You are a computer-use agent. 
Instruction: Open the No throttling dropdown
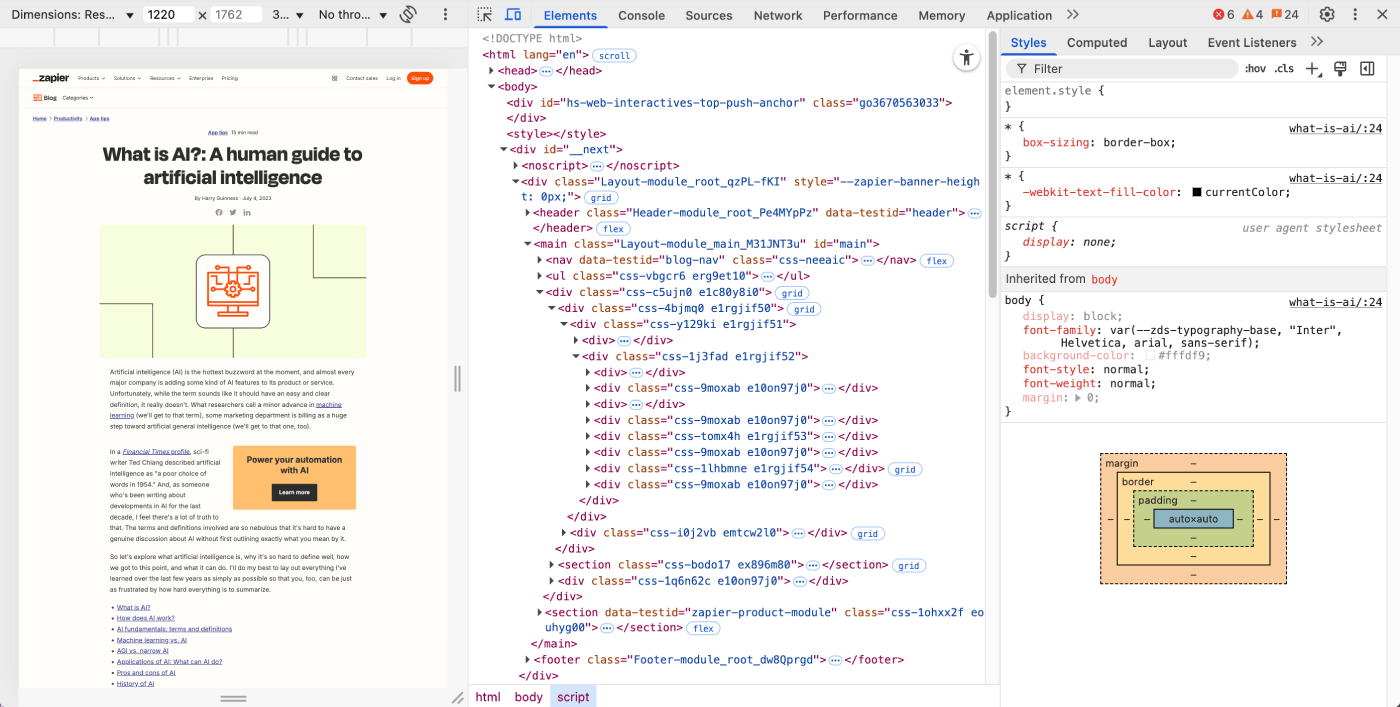353,15
